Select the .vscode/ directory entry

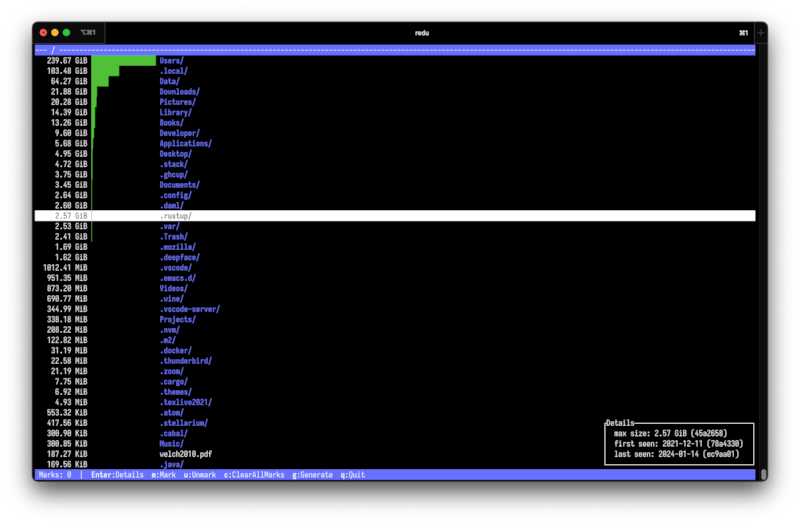(176, 268)
